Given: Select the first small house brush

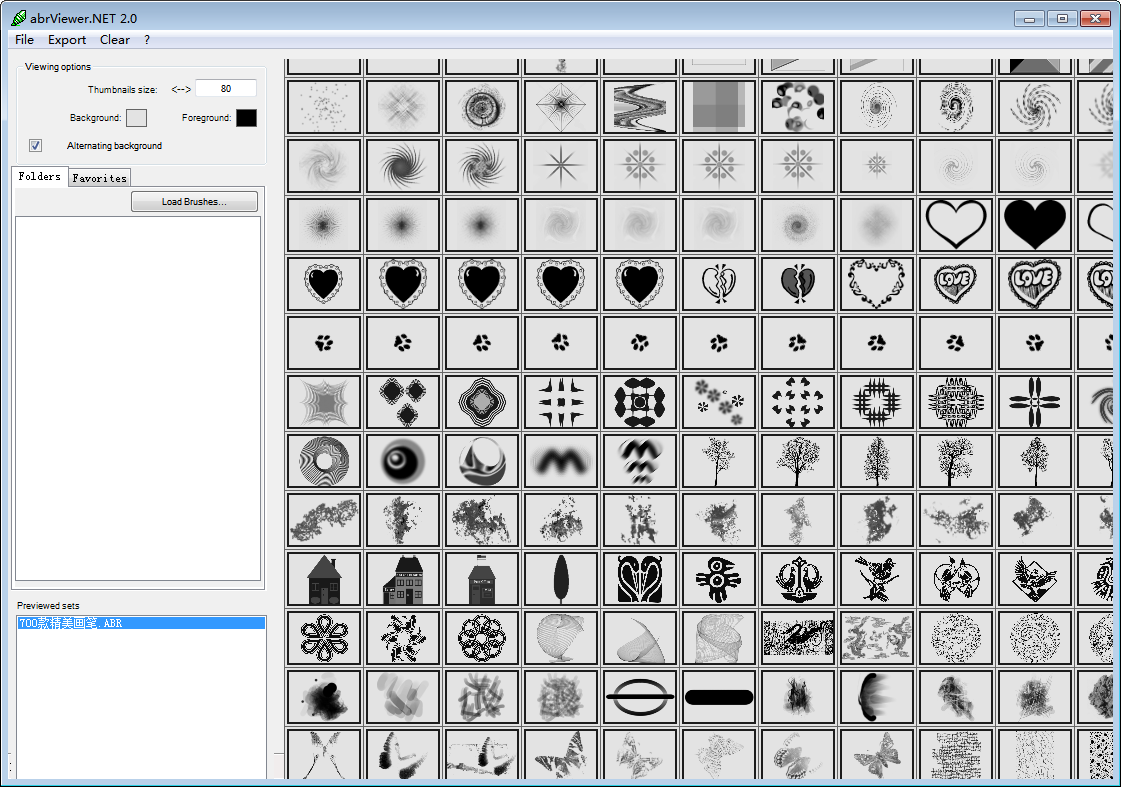Looking at the screenshot, I should coord(324,578).
